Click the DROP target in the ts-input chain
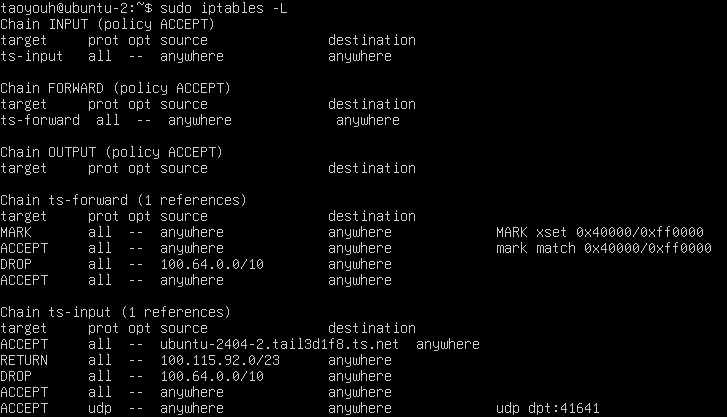This screenshot has width=727, height=417. tap(16, 376)
